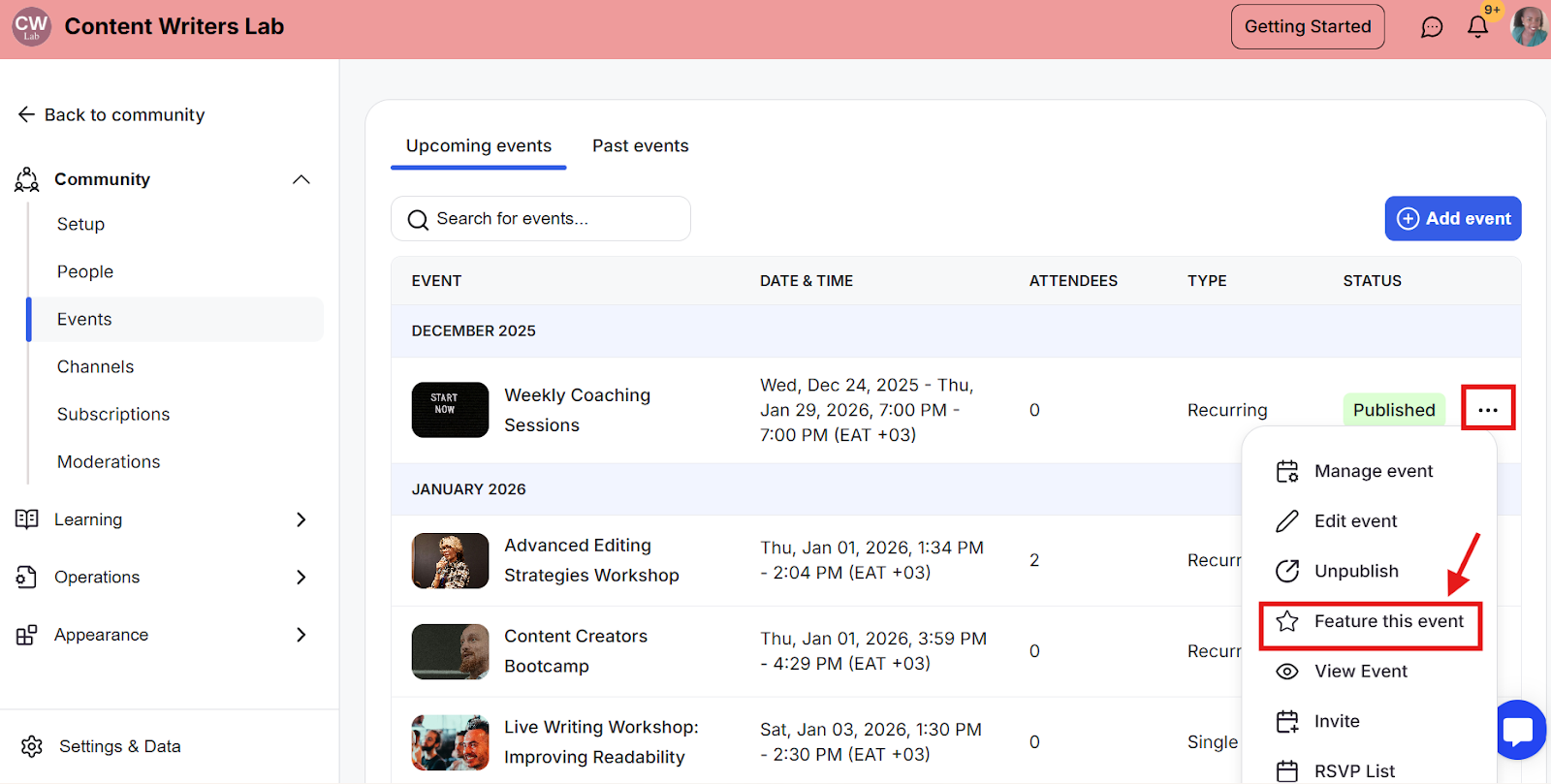This screenshot has height=784, width=1551.
Task: Open the floating chat widget bubble
Action: [1519, 731]
